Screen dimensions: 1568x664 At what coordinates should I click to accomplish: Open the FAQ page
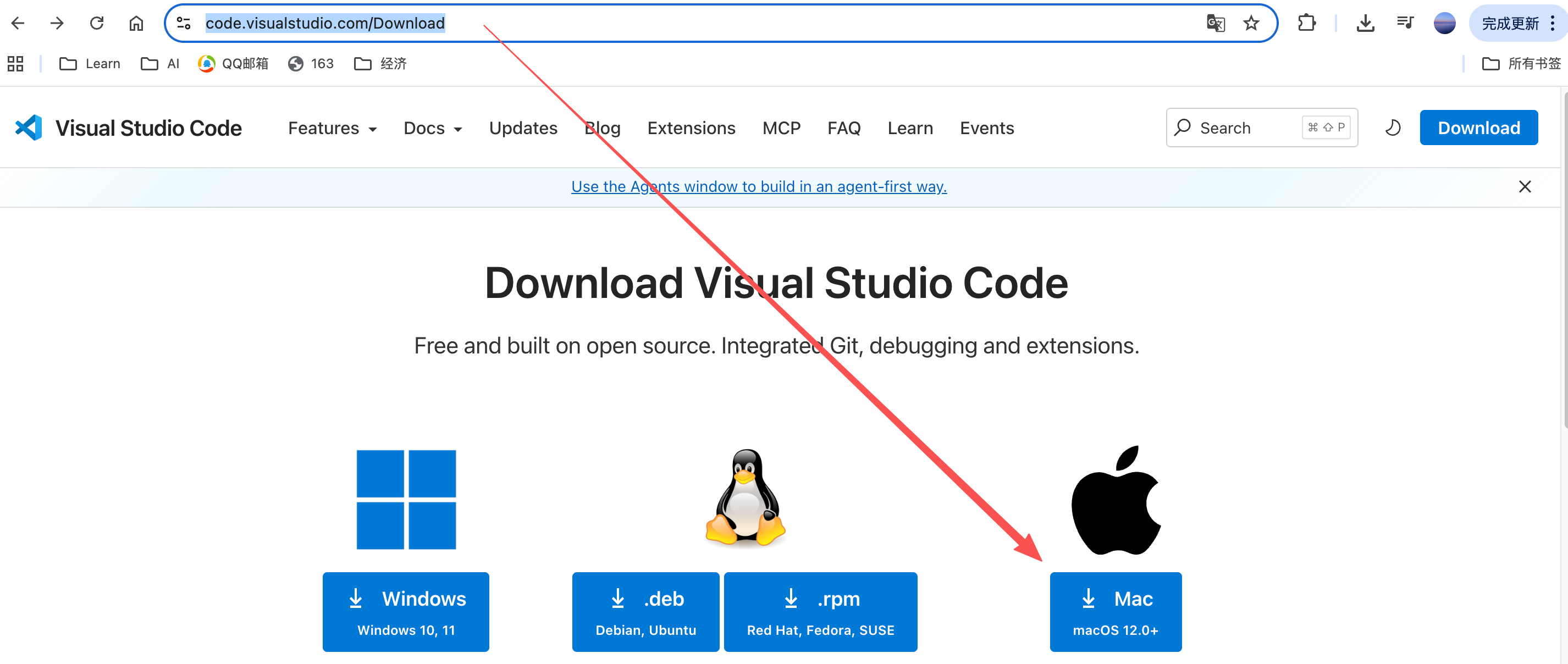(843, 129)
